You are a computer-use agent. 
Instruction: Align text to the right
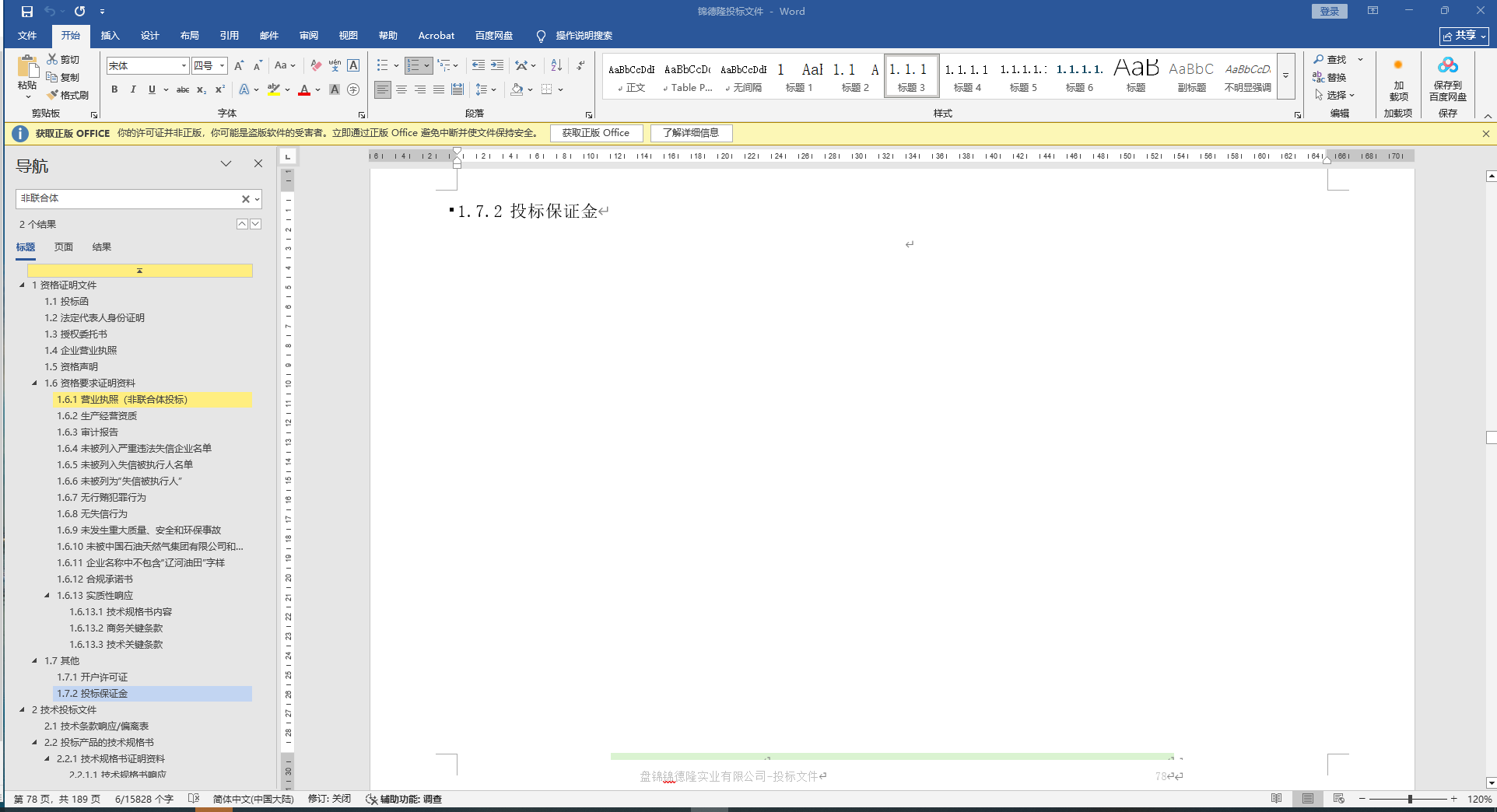tap(420, 89)
